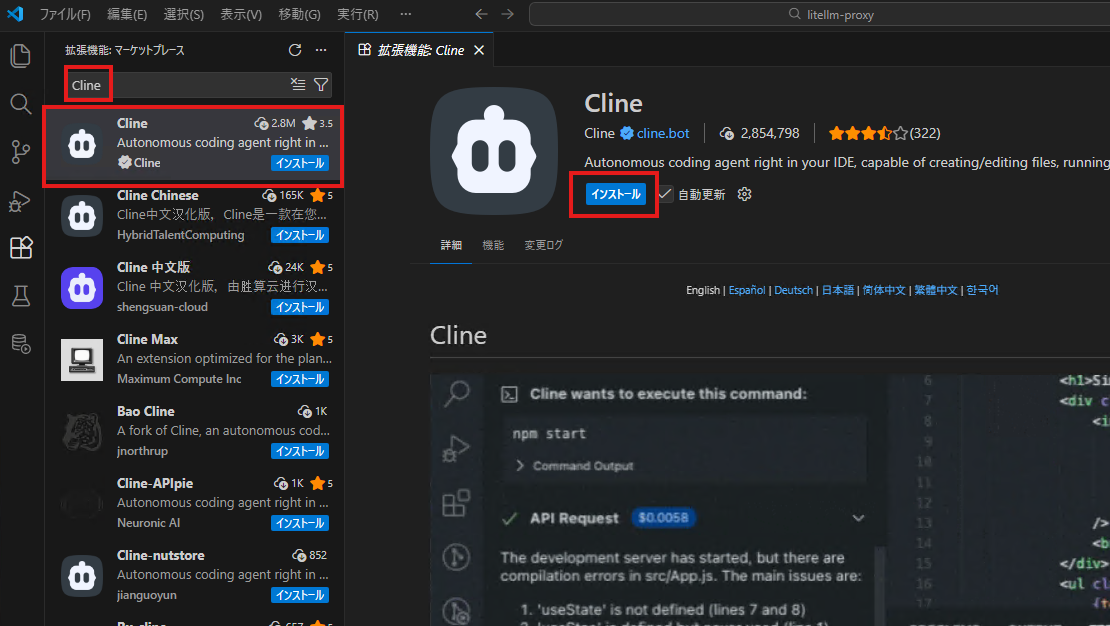This screenshot has height=626, width=1110.
Task: Select the Cline Max result row
Action: [x=195, y=359]
